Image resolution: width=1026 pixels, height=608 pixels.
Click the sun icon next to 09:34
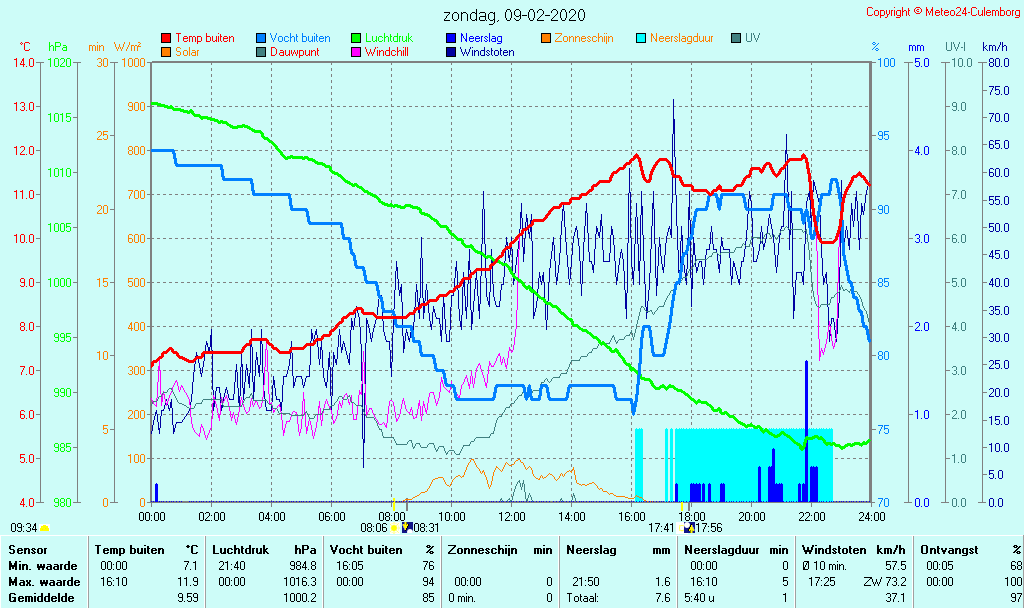tap(45, 527)
